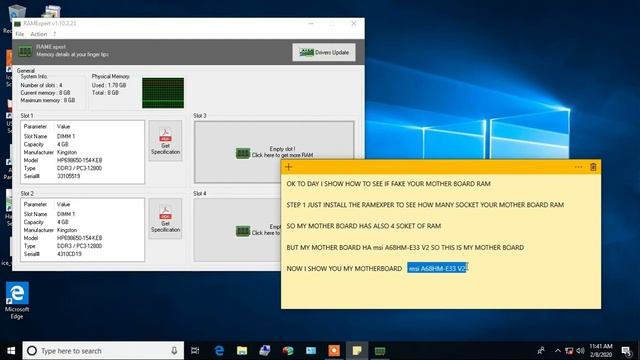The width and height of the screenshot is (640, 360).
Task: Click the Drivers Update button
Action: point(324,52)
